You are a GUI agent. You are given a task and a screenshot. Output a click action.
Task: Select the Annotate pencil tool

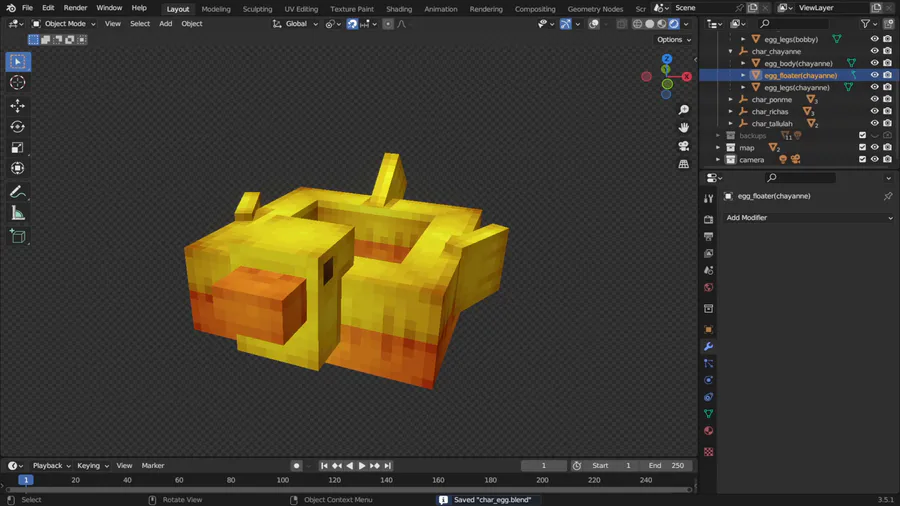pyautogui.click(x=18, y=192)
